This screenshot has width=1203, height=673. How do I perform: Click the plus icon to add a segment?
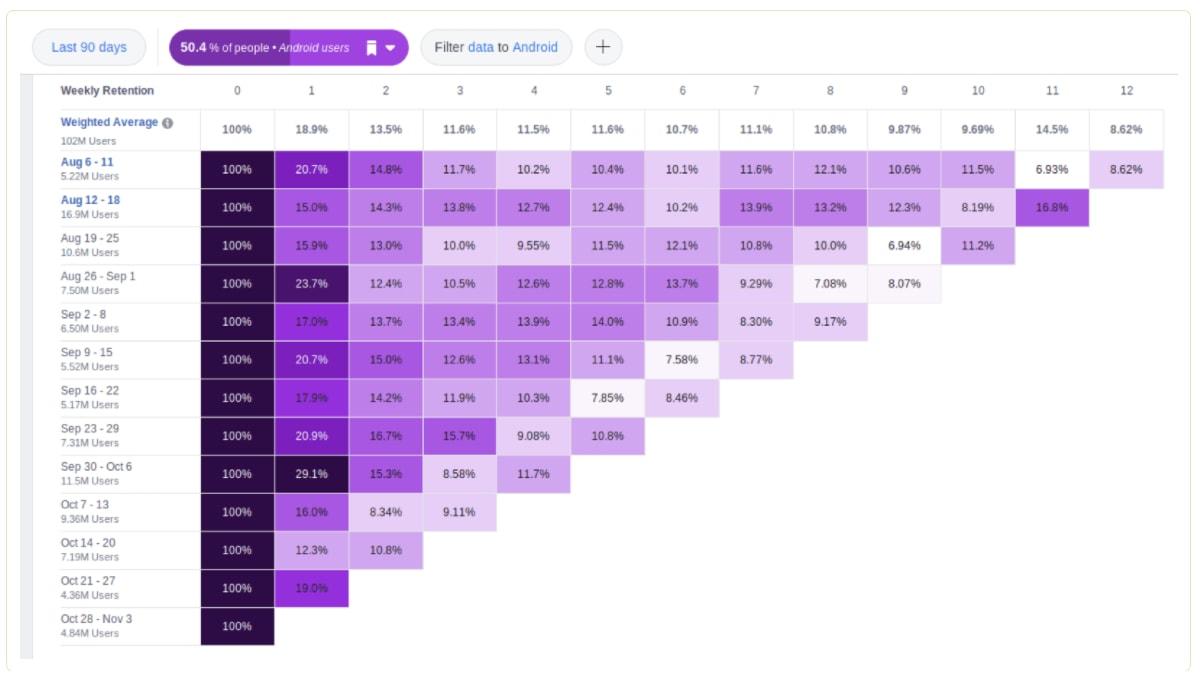(603, 46)
